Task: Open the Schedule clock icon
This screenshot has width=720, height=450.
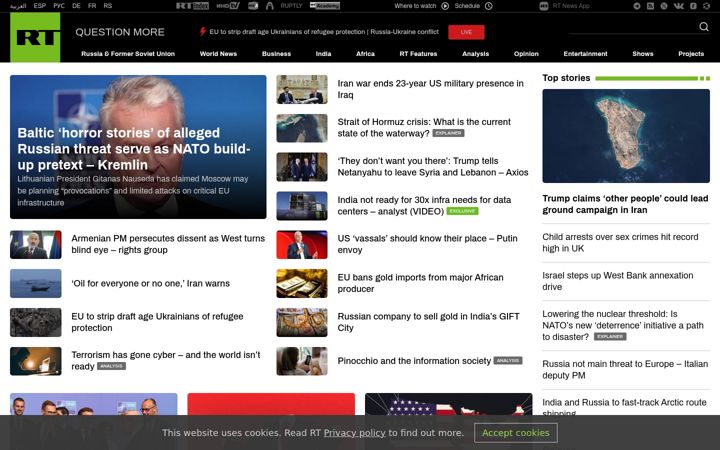Action: click(x=489, y=6)
